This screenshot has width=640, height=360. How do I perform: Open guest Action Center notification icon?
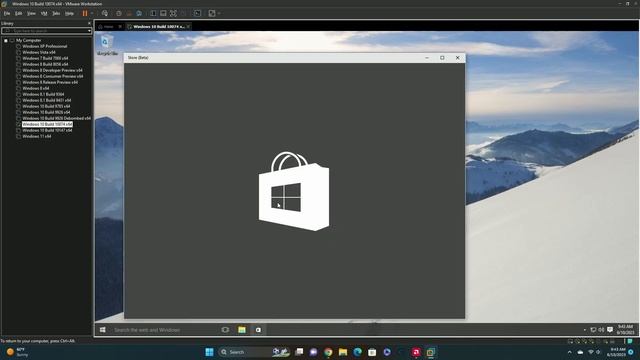coord(610,330)
